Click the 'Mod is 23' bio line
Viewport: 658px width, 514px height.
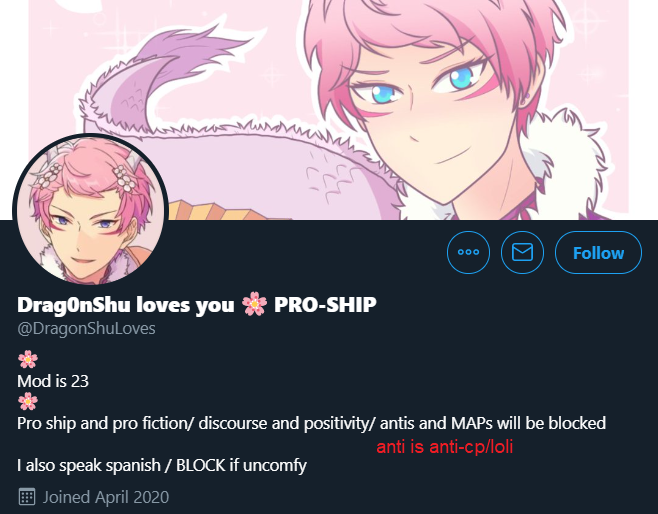tap(53, 381)
